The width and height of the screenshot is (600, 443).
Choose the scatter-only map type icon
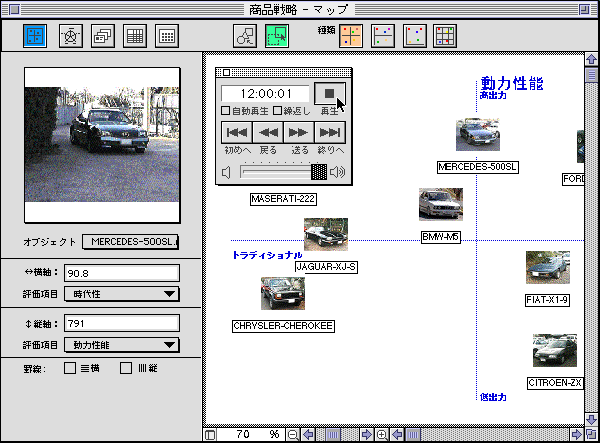(415, 36)
